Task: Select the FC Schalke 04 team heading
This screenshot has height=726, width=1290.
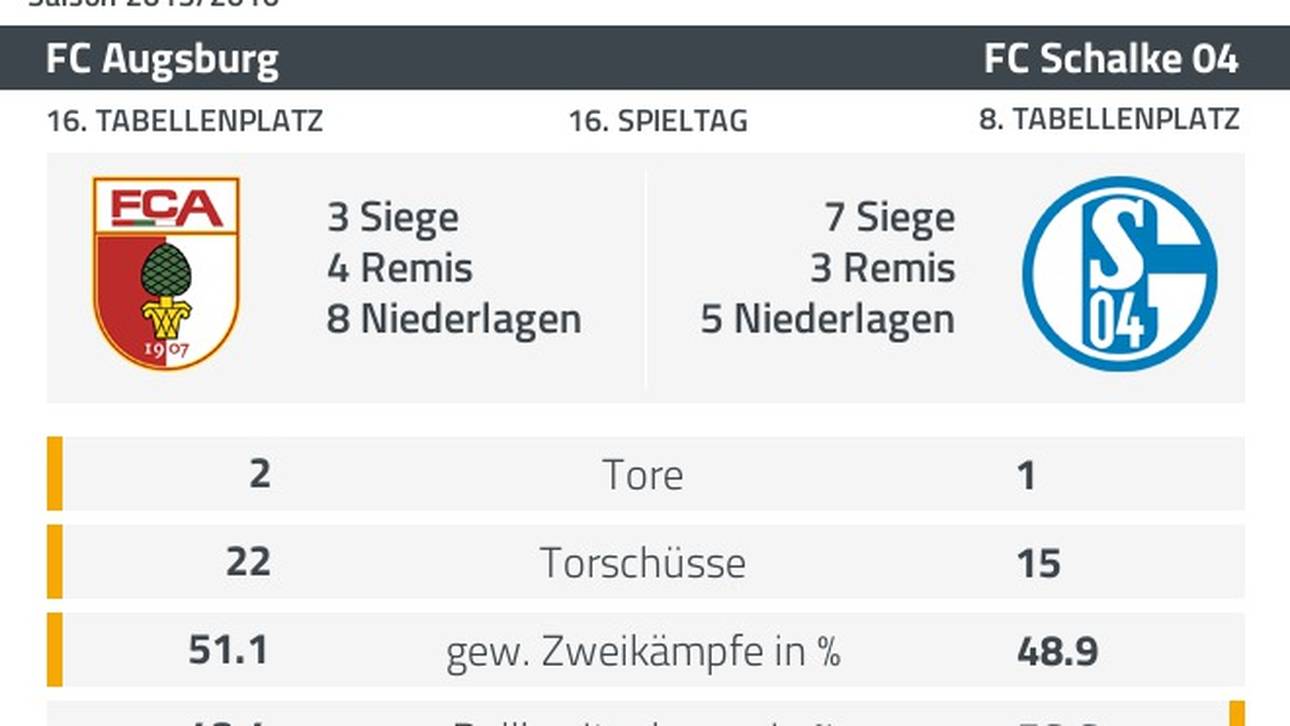Action: [x=1111, y=59]
